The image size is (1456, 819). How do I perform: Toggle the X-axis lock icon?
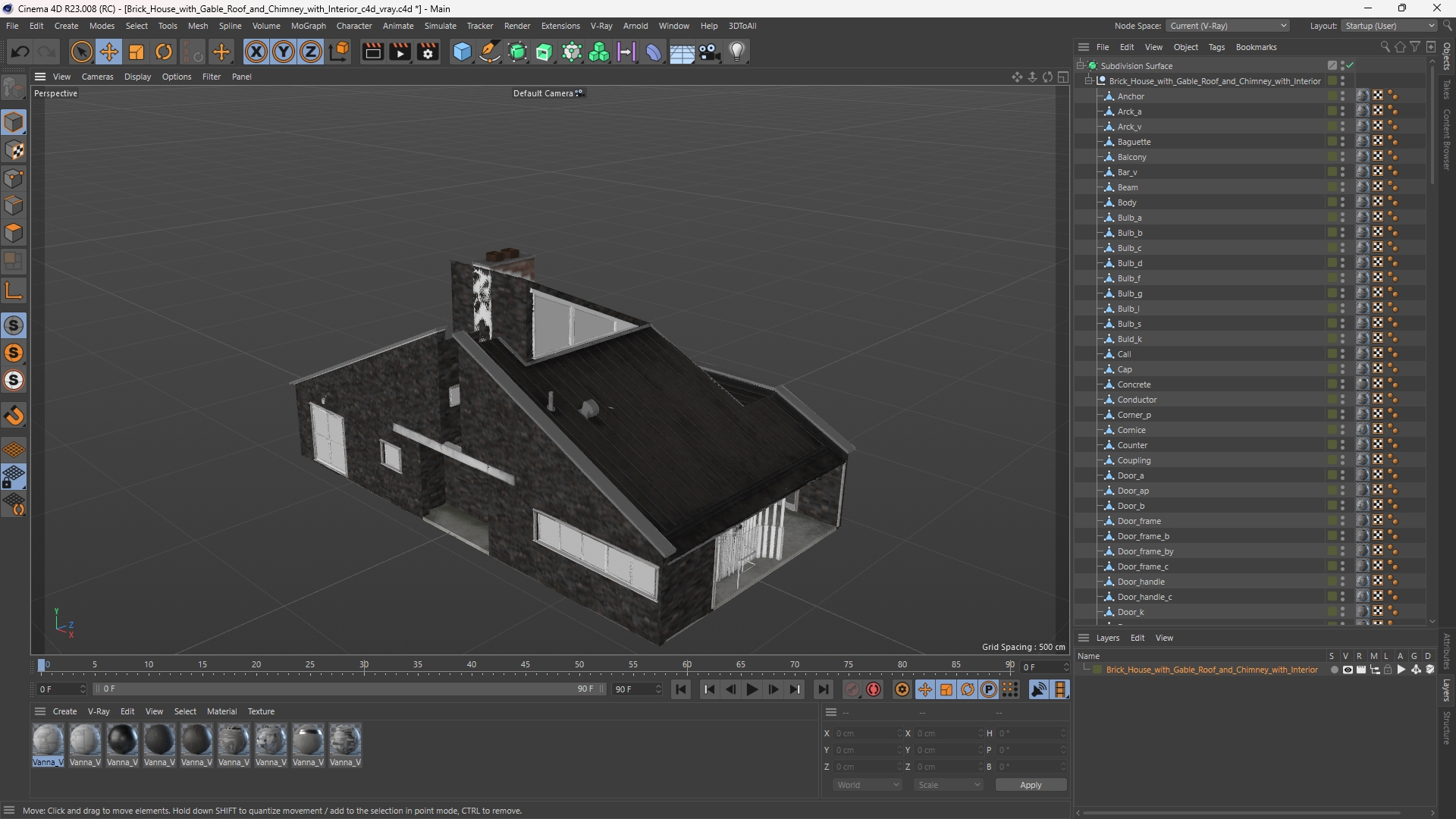click(256, 52)
